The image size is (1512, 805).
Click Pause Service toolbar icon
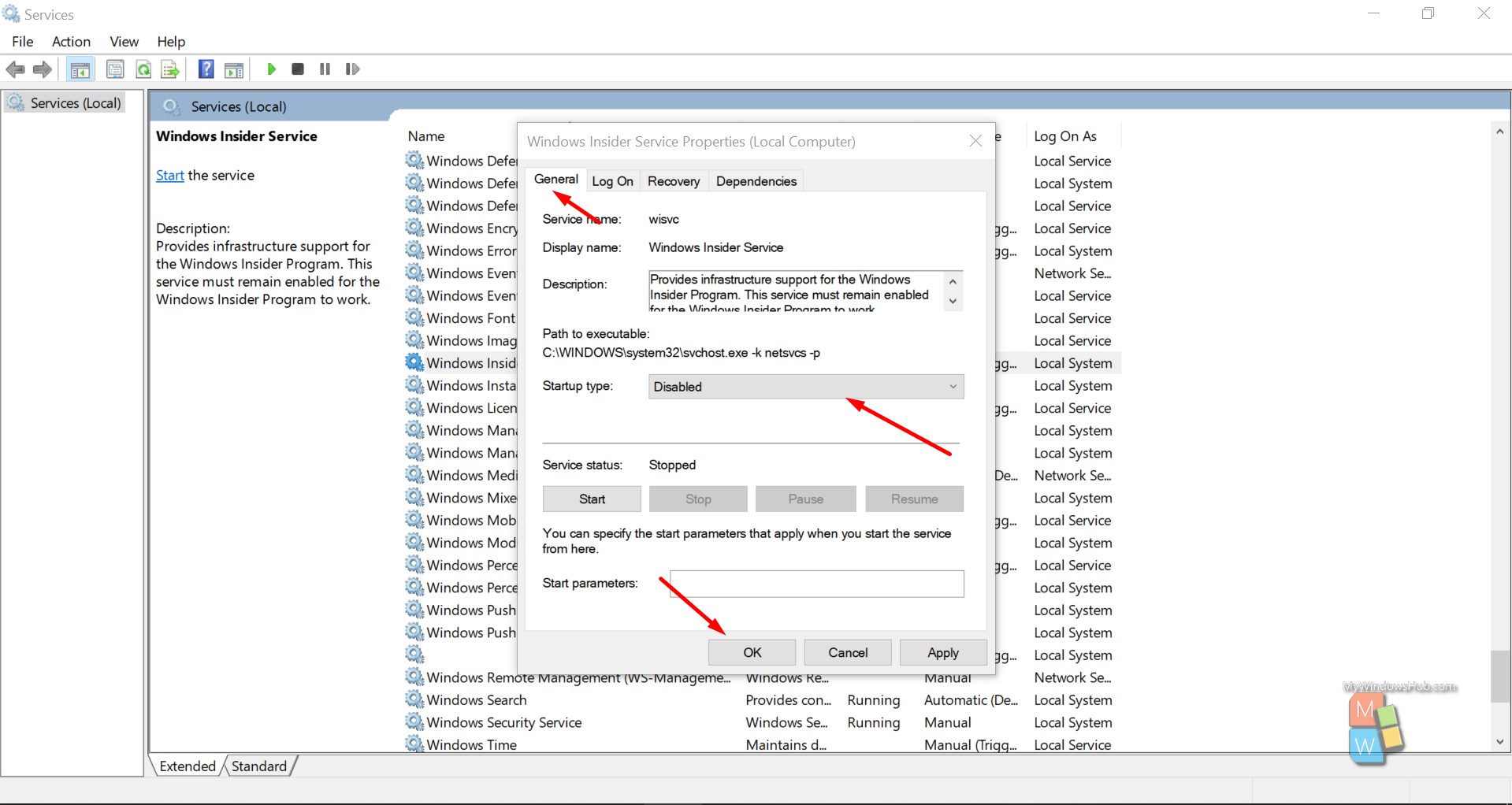pos(325,69)
